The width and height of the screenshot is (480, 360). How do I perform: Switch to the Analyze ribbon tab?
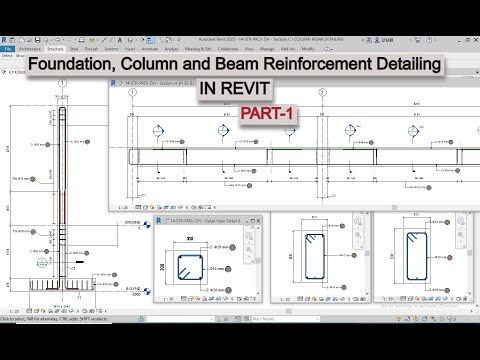pos(171,49)
